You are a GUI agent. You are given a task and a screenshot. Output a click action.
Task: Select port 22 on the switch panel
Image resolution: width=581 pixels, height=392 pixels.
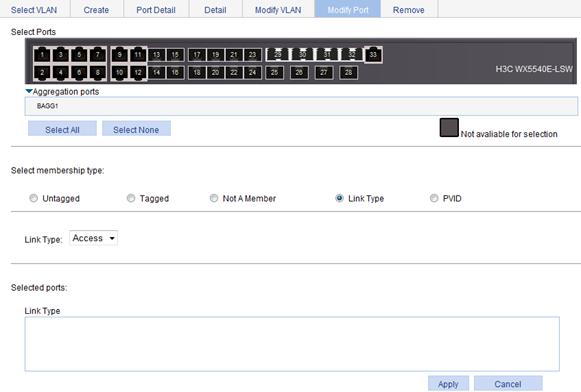point(234,73)
